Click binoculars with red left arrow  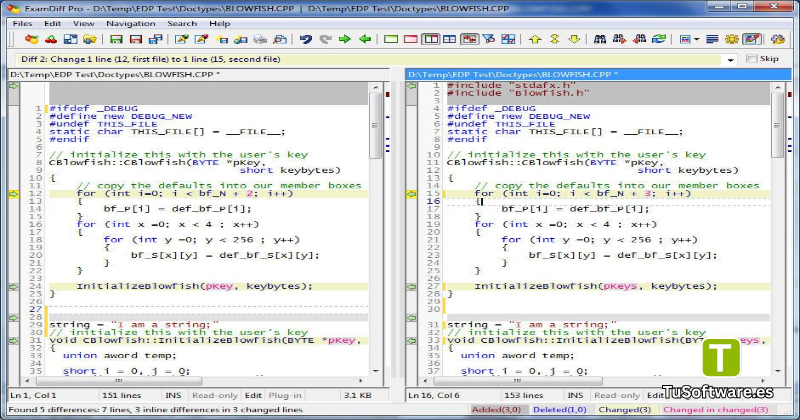point(639,39)
